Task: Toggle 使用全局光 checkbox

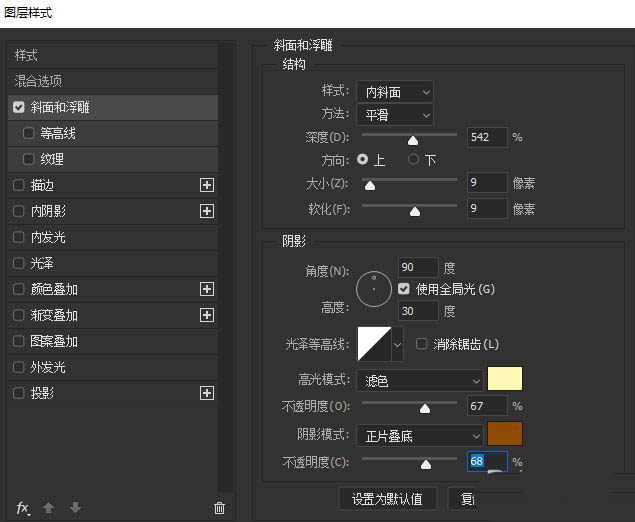Action: click(x=404, y=289)
